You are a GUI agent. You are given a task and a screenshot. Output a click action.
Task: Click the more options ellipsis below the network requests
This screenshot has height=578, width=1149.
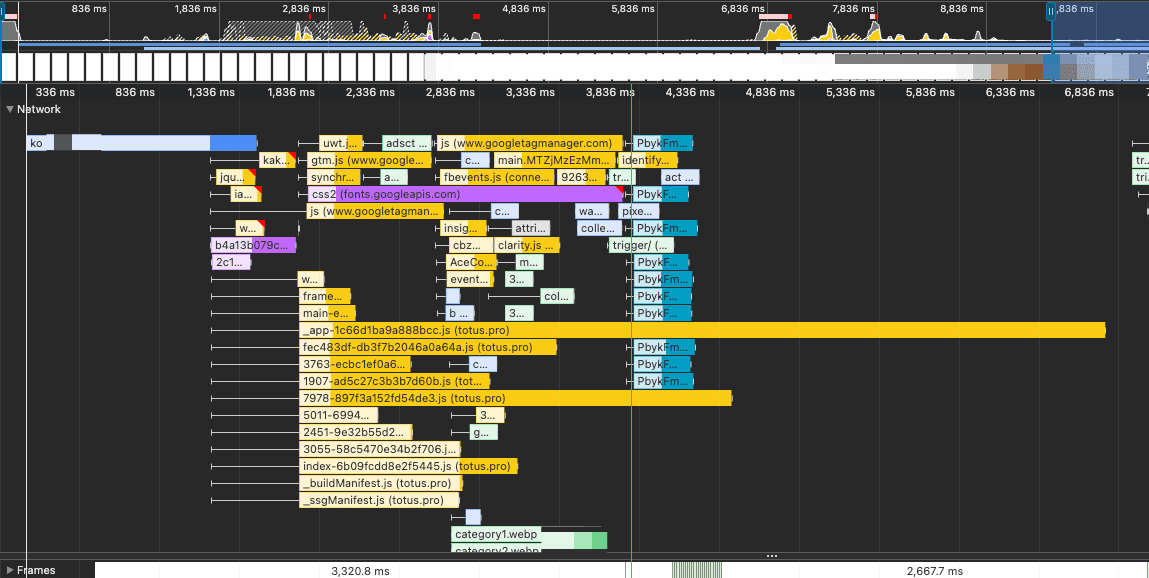pyautogui.click(x=772, y=554)
